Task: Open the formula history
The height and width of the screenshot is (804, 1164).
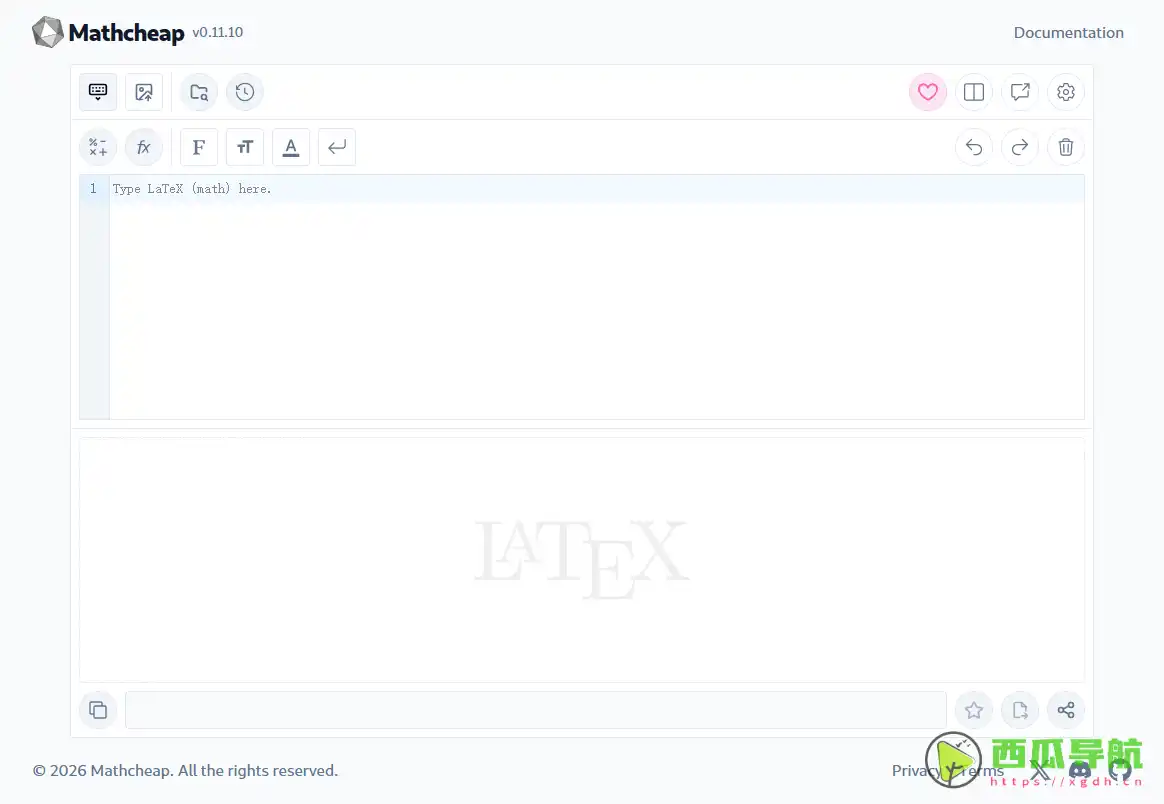Action: pyautogui.click(x=245, y=92)
